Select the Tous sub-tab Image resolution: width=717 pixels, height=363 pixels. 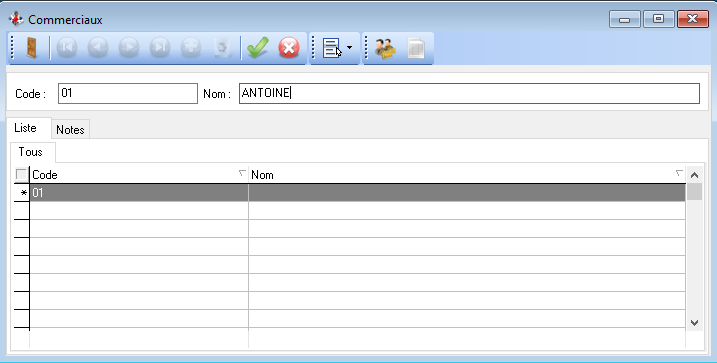tap(31, 152)
